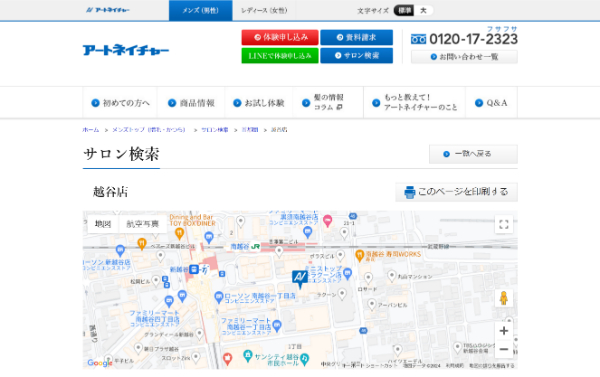The height and width of the screenshot is (377, 600).
Task: Switch map to 地図 view
Action: pyautogui.click(x=103, y=224)
